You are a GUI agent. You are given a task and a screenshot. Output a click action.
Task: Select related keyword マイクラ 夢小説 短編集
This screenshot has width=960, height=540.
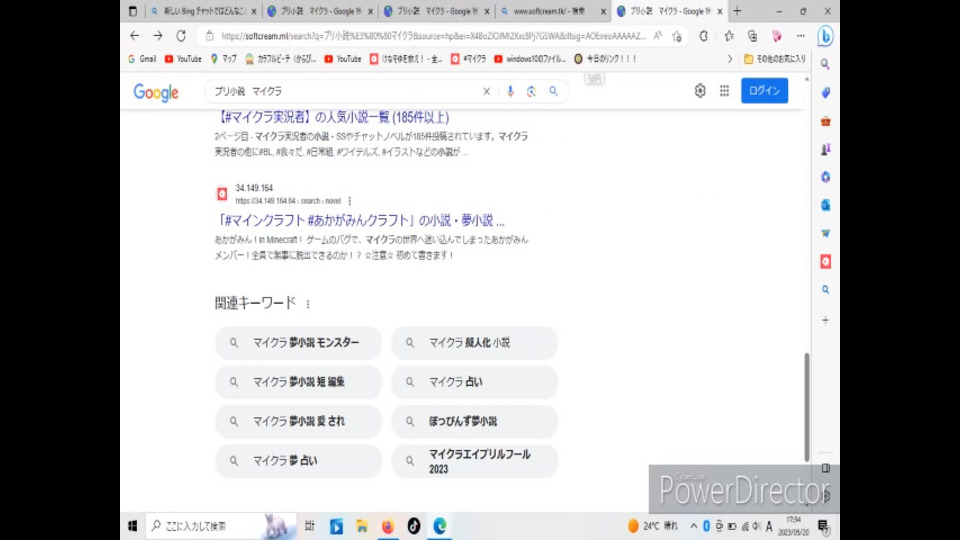[298, 382]
